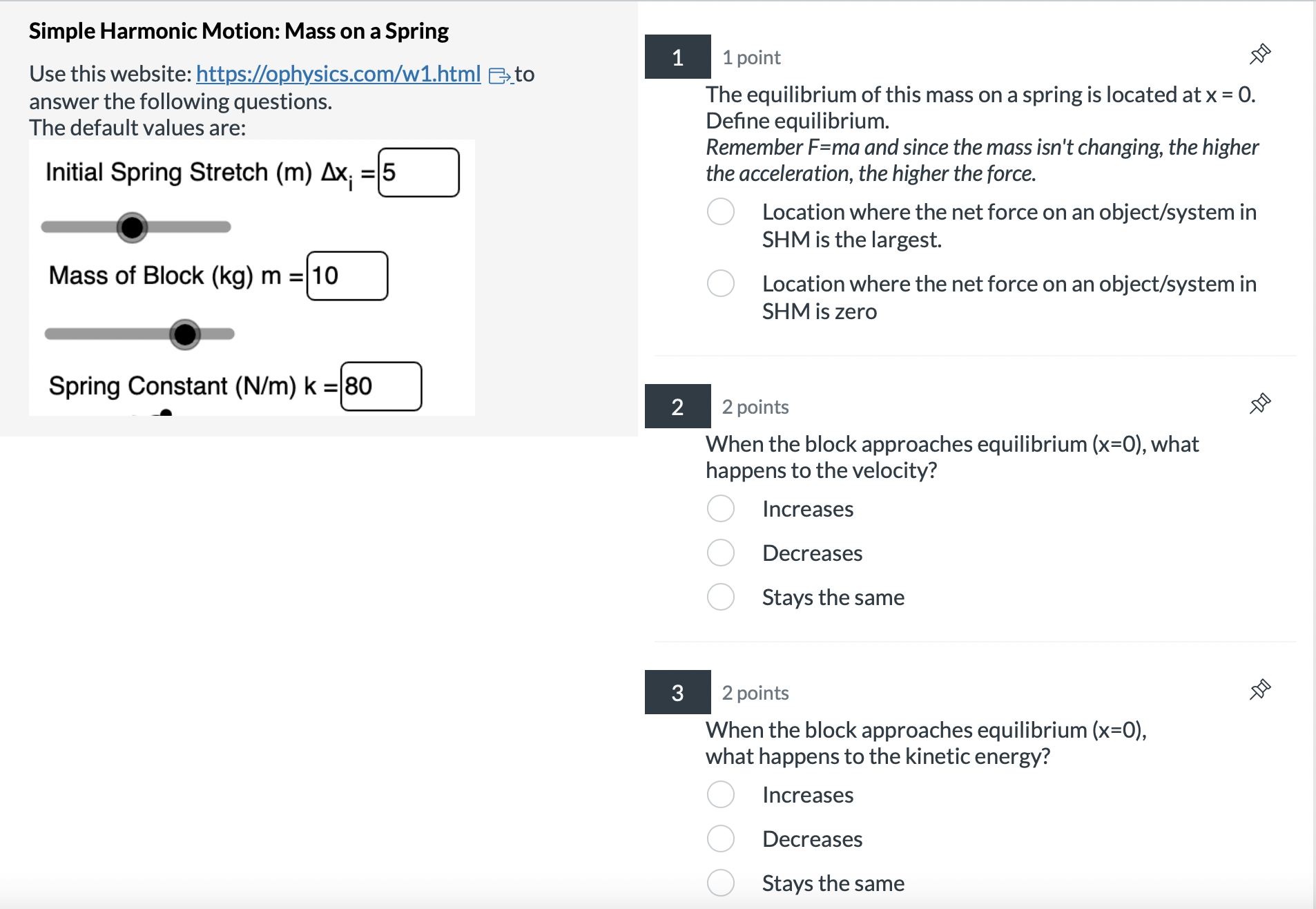Pin question 1 for review
This screenshot has width=1316, height=909.
pyautogui.click(x=1262, y=55)
